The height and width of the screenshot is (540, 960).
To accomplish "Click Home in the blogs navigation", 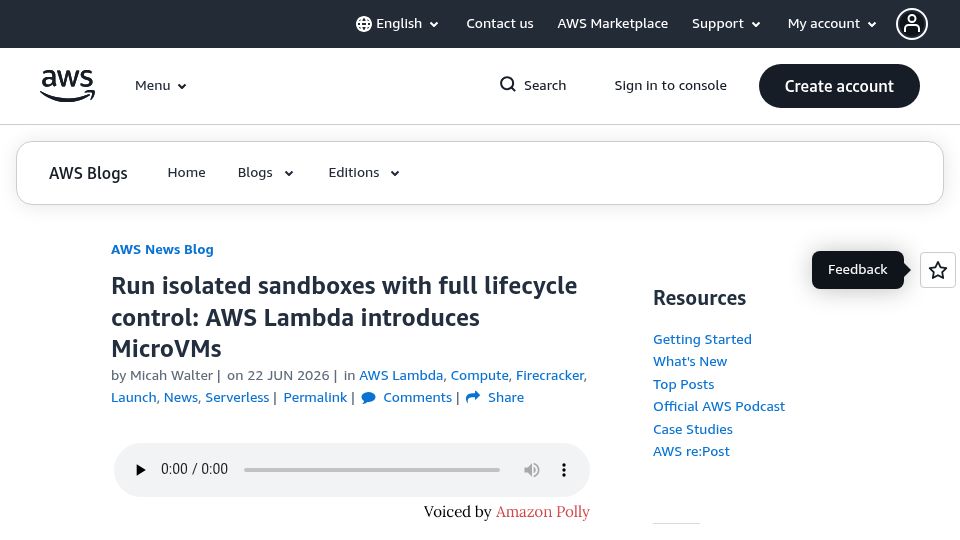I will click(x=186, y=173).
